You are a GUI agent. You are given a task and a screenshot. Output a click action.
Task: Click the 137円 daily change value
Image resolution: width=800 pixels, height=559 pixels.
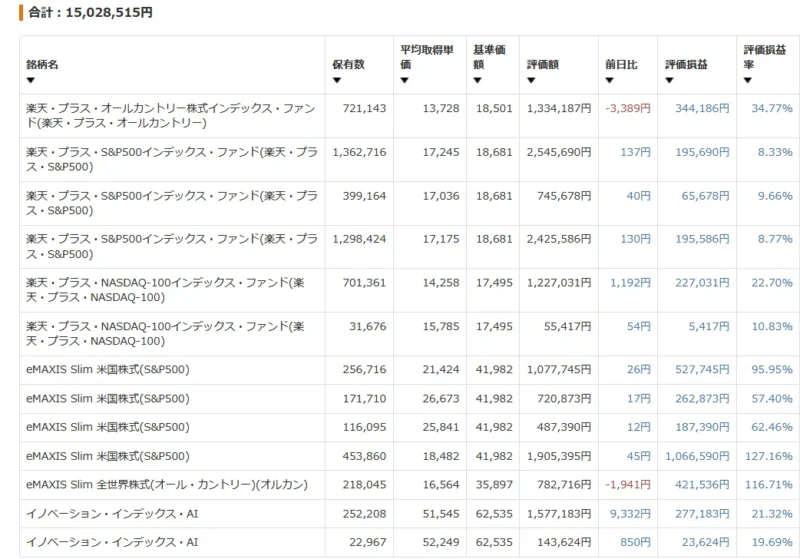636,153
